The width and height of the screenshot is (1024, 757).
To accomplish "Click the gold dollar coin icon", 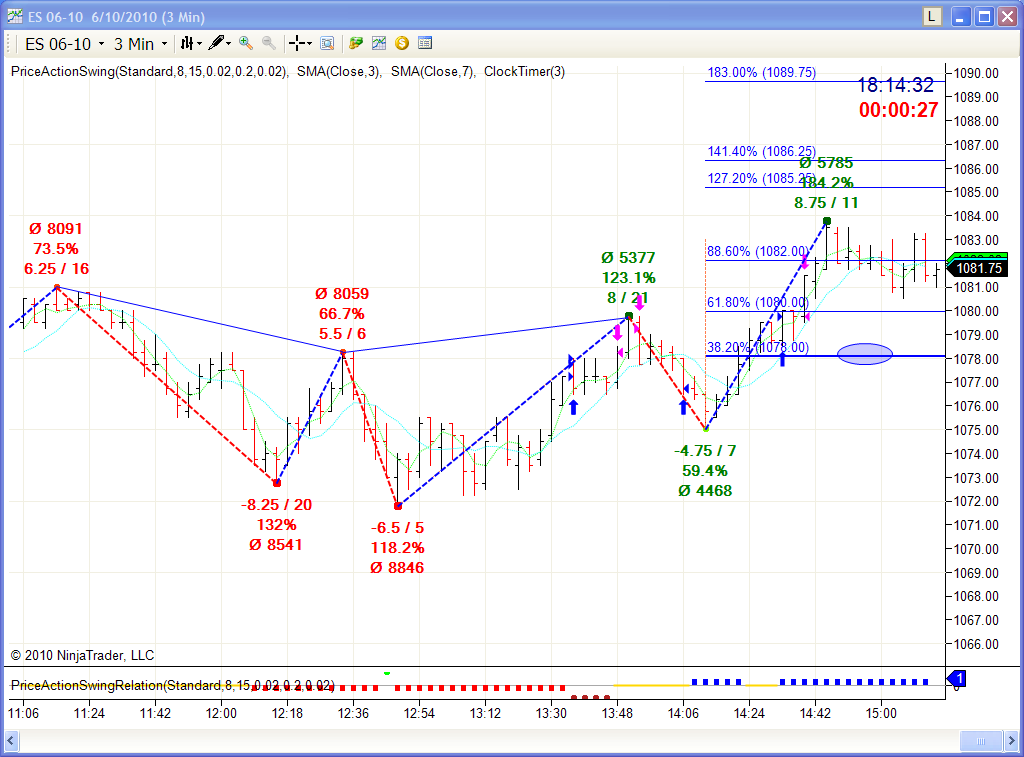I will pyautogui.click(x=402, y=43).
